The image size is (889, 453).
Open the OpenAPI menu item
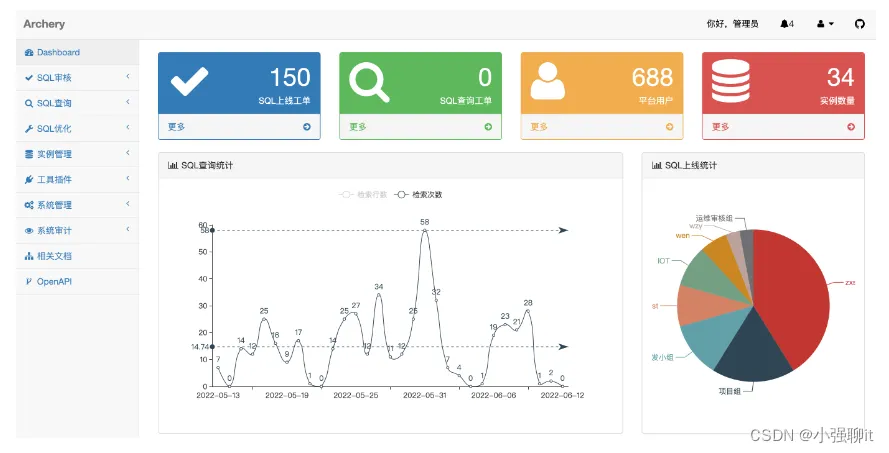click(77, 282)
